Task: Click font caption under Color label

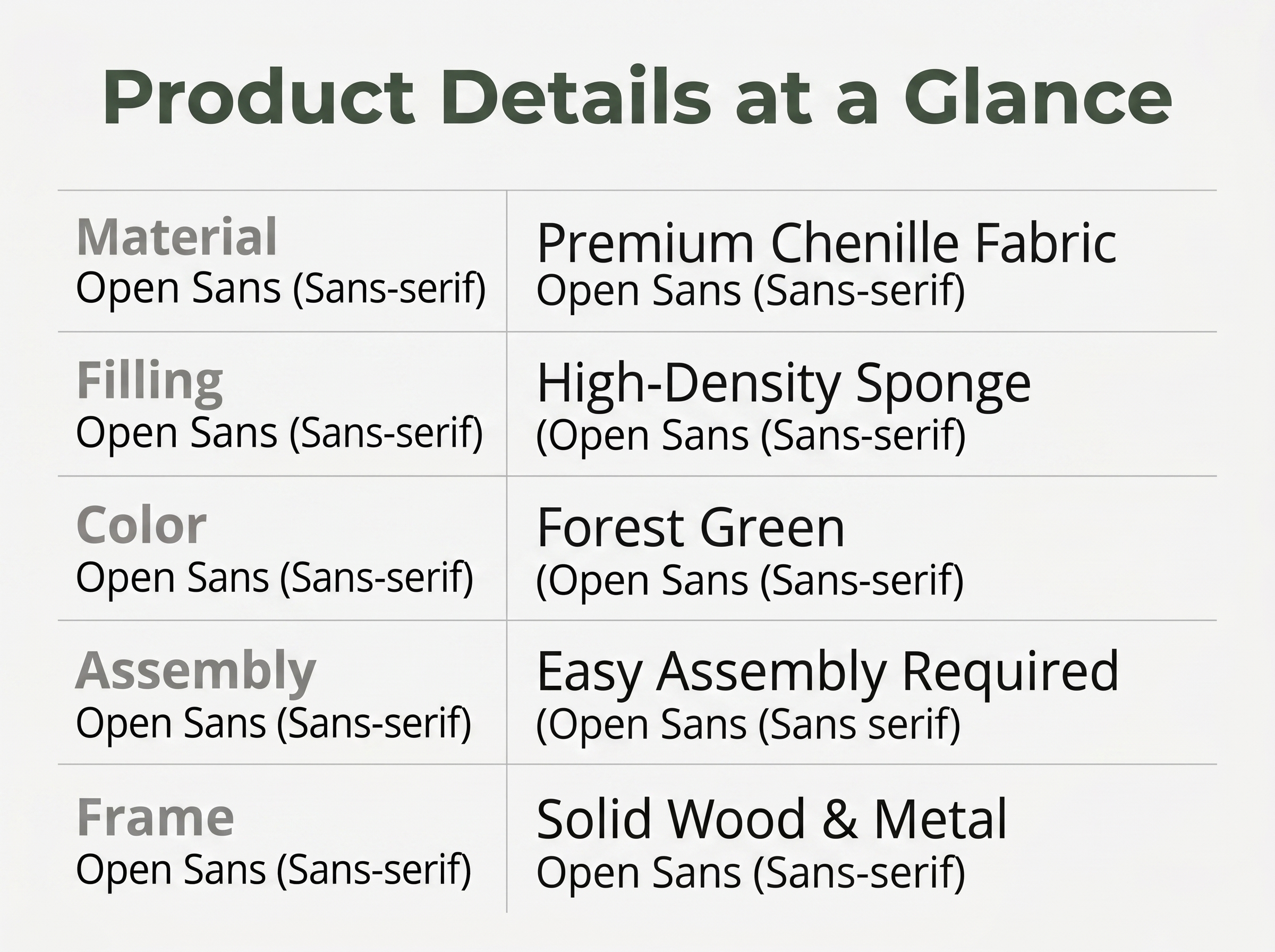Action: click(275, 578)
